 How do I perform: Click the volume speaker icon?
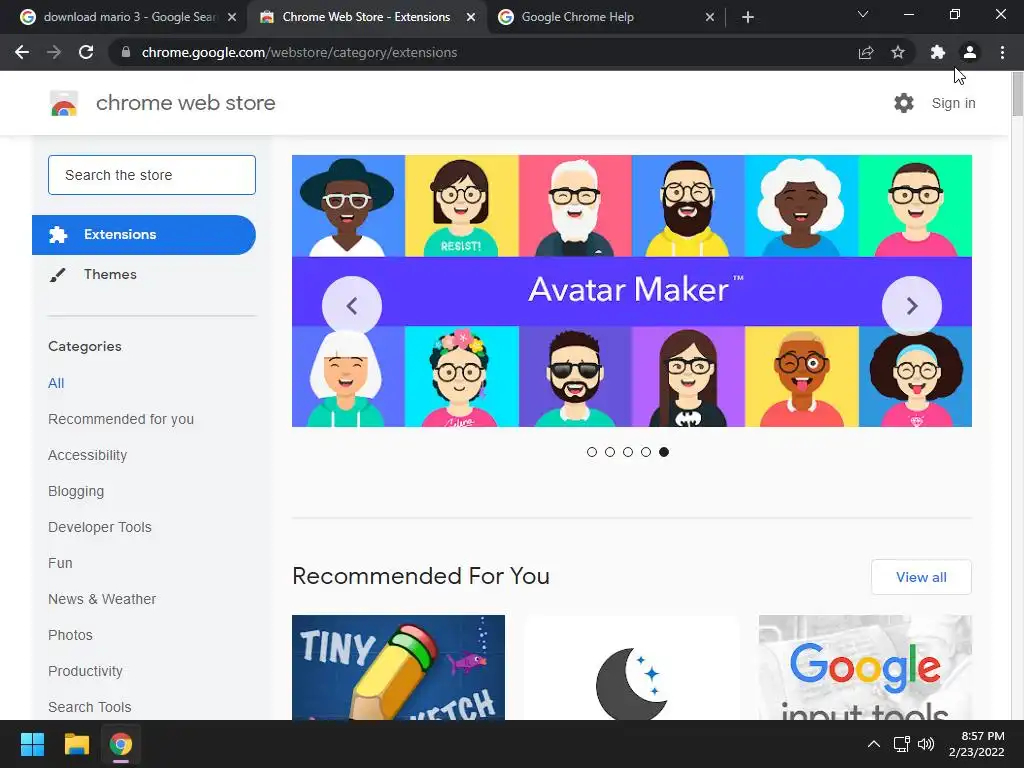[x=925, y=744]
